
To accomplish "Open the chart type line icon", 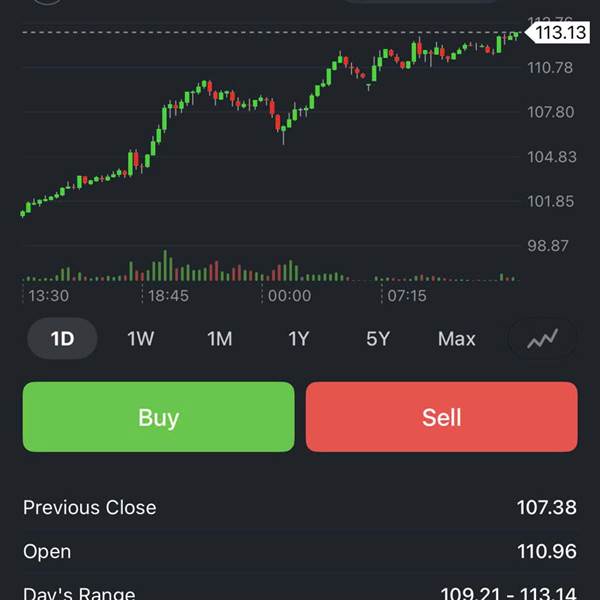I will click(x=543, y=339).
